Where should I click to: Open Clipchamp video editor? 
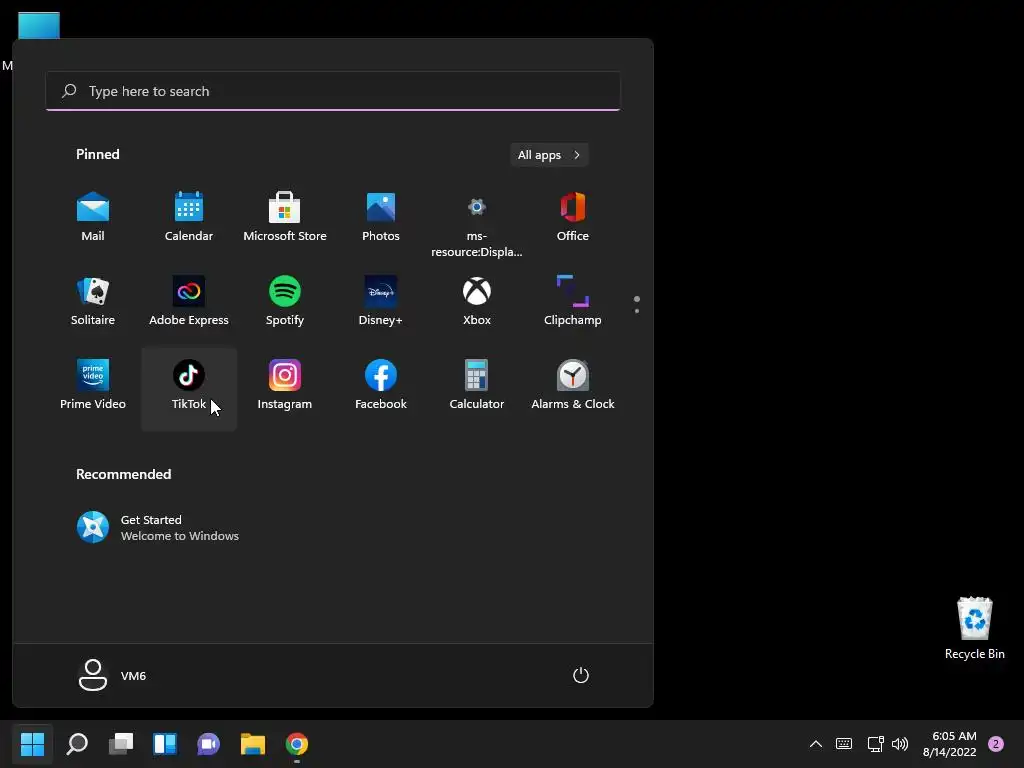point(573,302)
